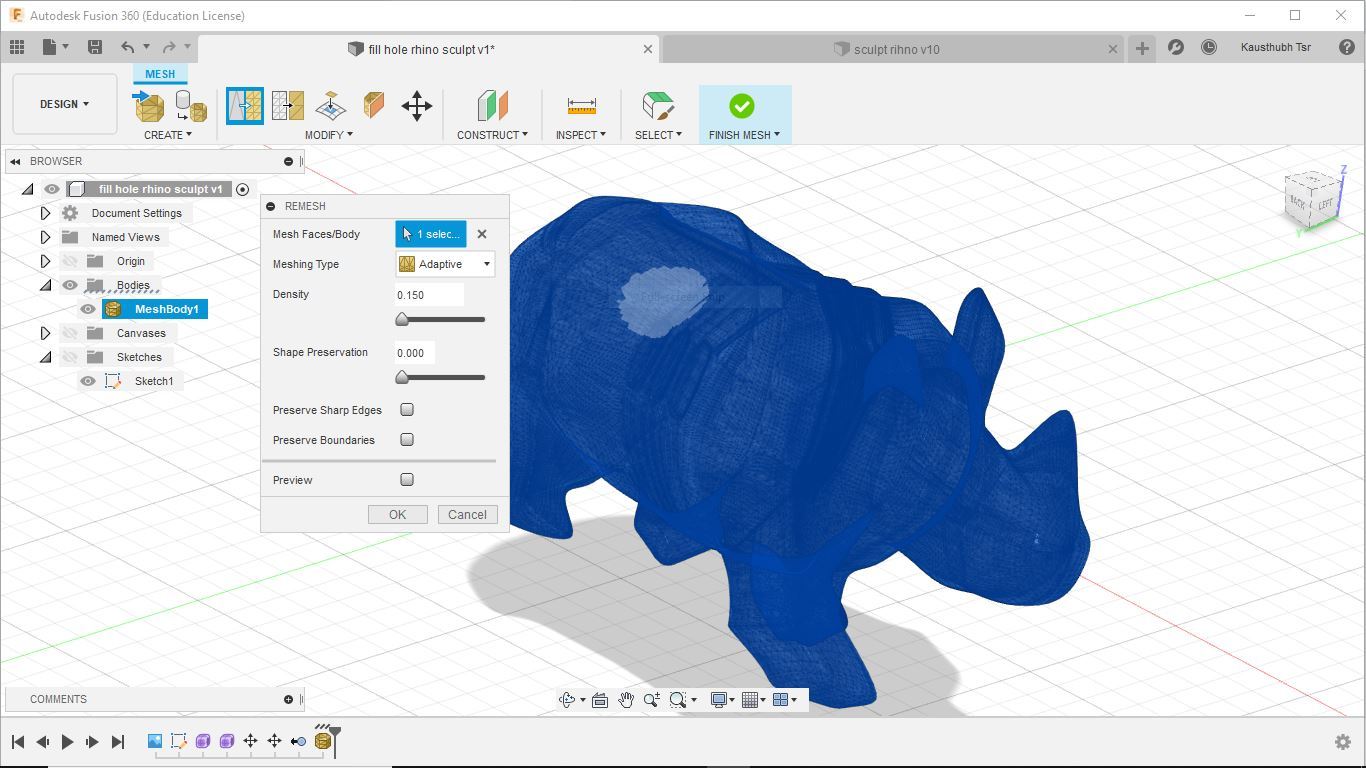Open the Kausthubh Tsr account menu
The image size is (1366, 768).
coord(1275,47)
